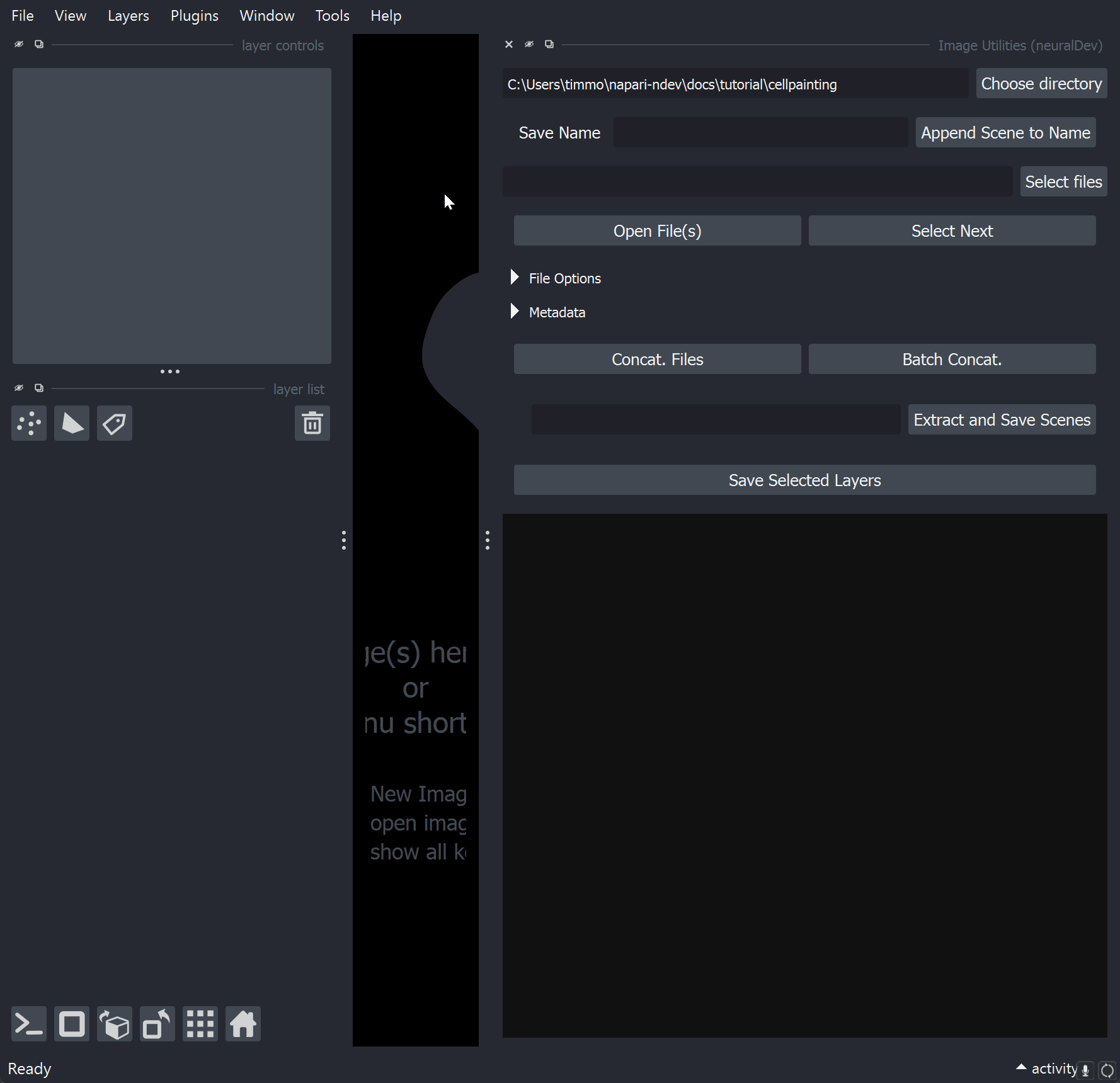
Task: Click the vertical splitter handle right of canvas
Action: [488, 540]
